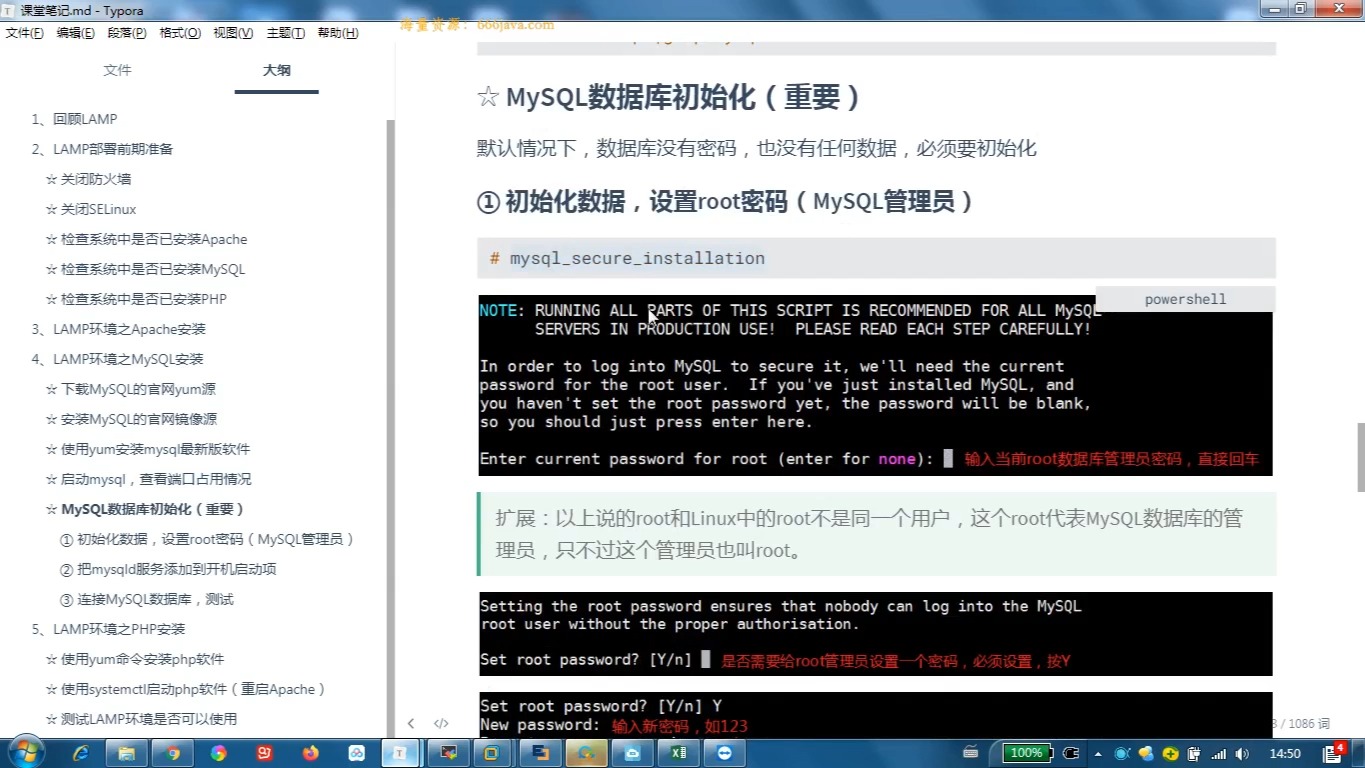Toggle source code mode icon
The image size is (1365, 768).
click(x=441, y=723)
